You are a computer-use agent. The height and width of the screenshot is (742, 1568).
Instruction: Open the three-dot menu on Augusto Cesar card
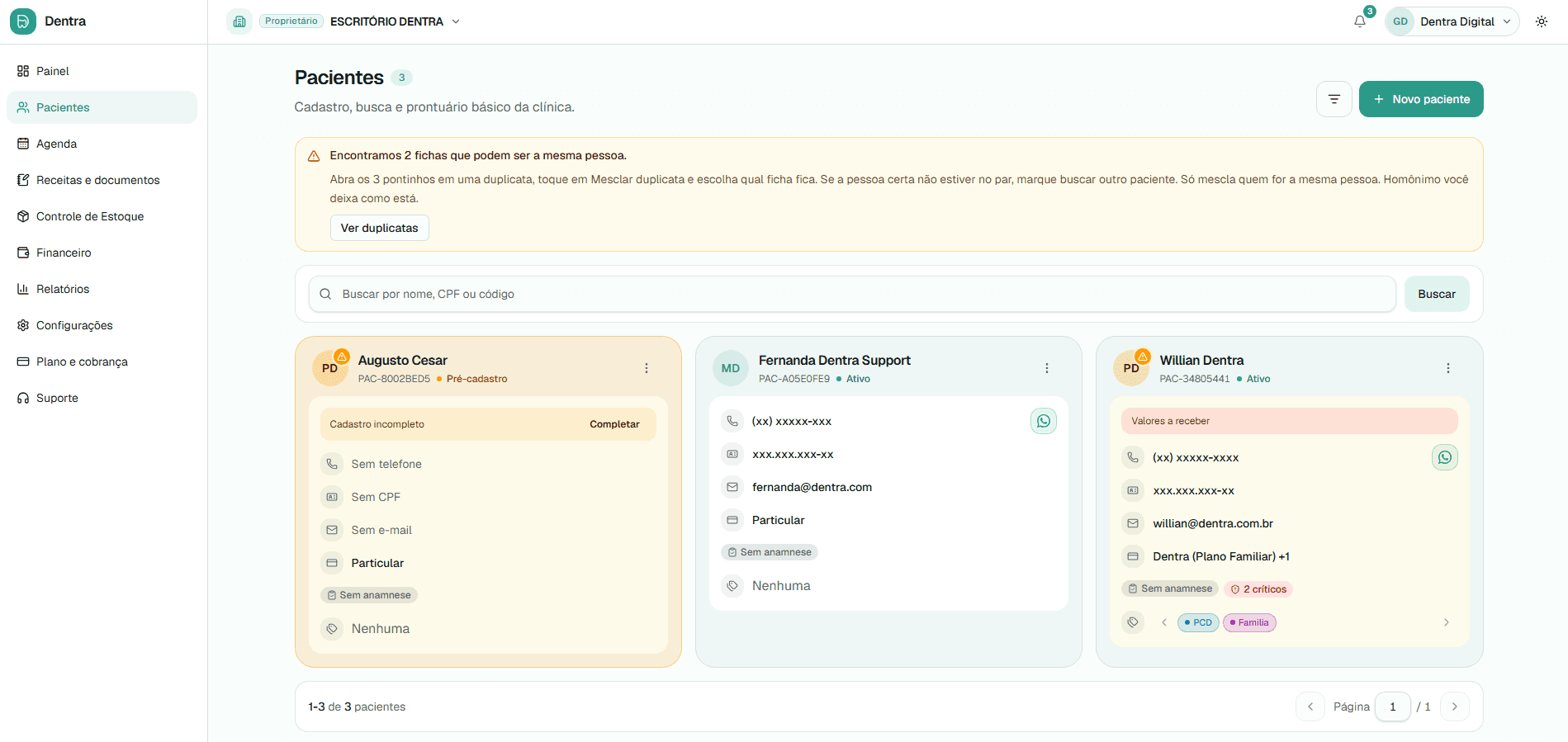point(647,368)
